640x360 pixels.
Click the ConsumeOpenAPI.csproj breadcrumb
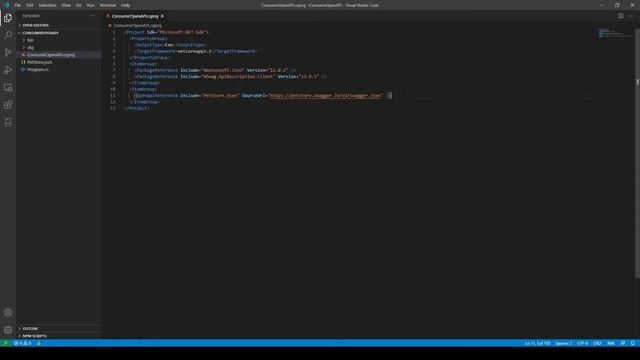click(x=138, y=25)
